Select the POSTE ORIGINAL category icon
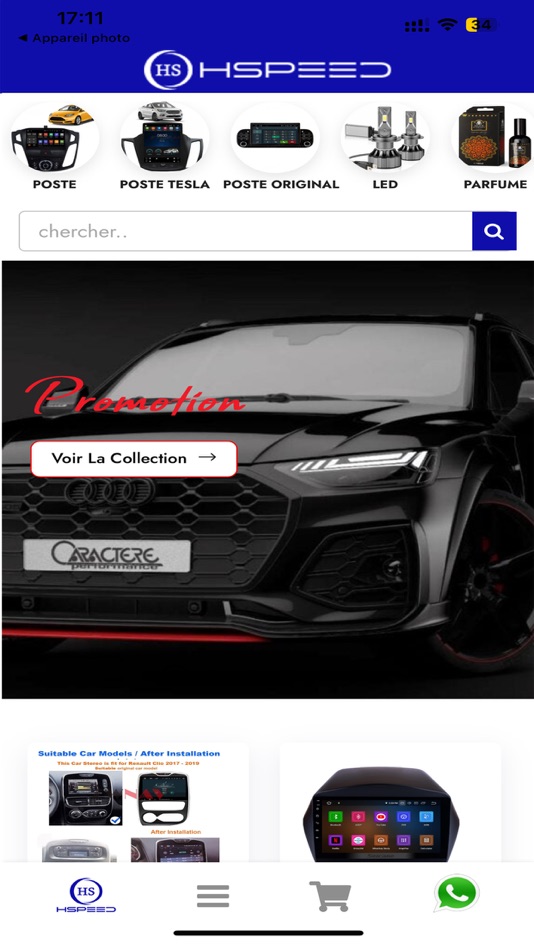This screenshot has width=534, height=950. (x=275, y=139)
